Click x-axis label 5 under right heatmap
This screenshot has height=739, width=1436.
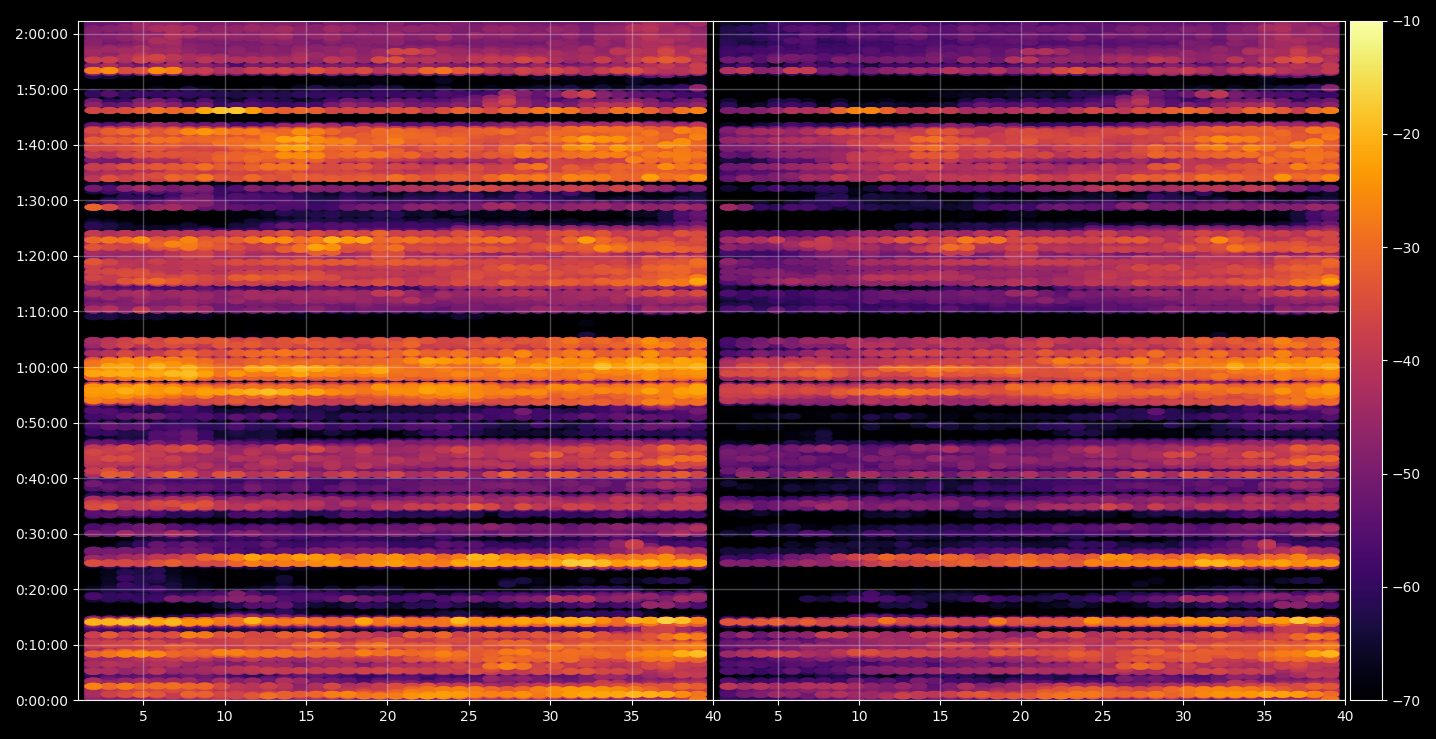(x=778, y=716)
